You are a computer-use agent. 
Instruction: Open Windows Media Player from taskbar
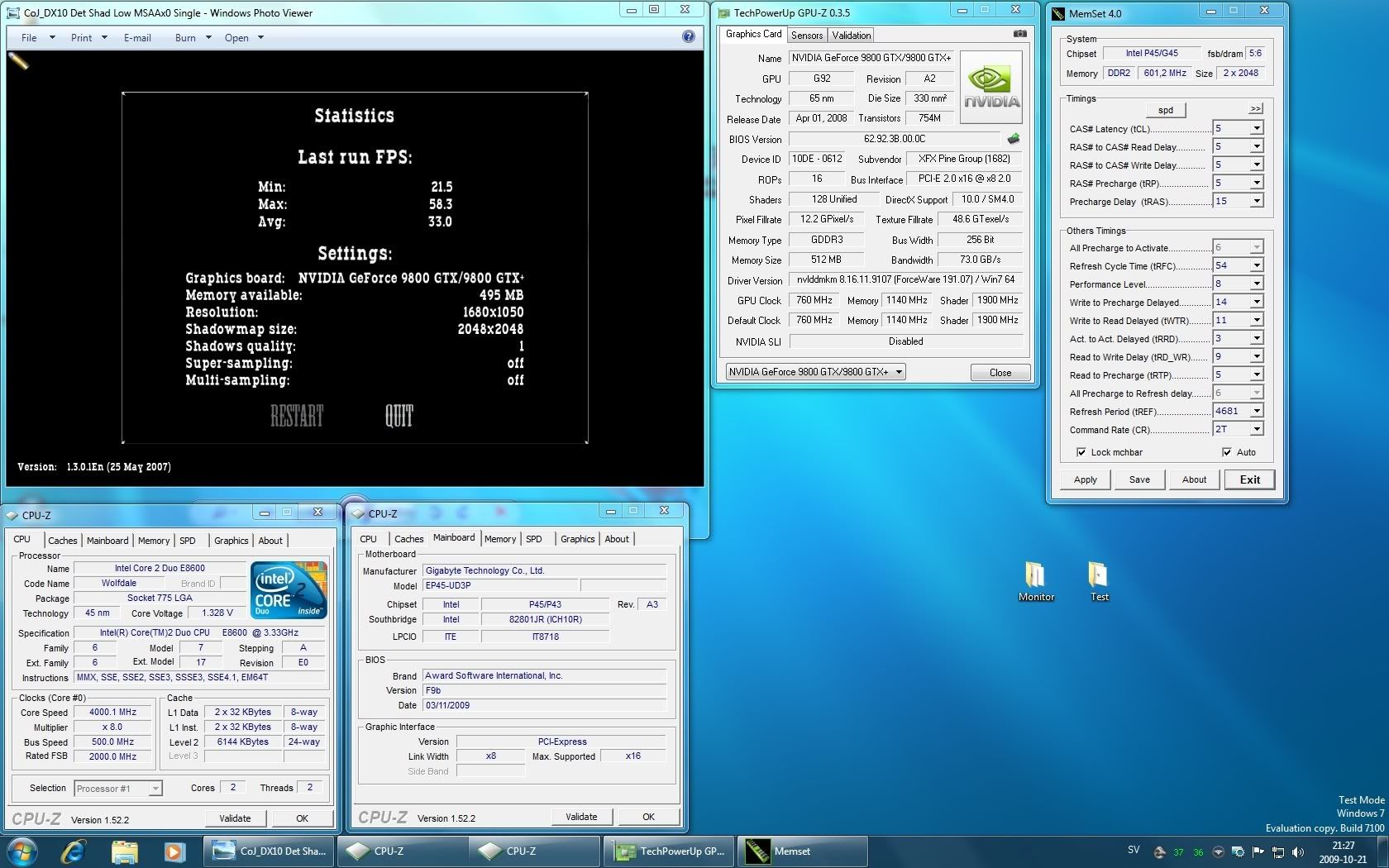coord(174,851)
